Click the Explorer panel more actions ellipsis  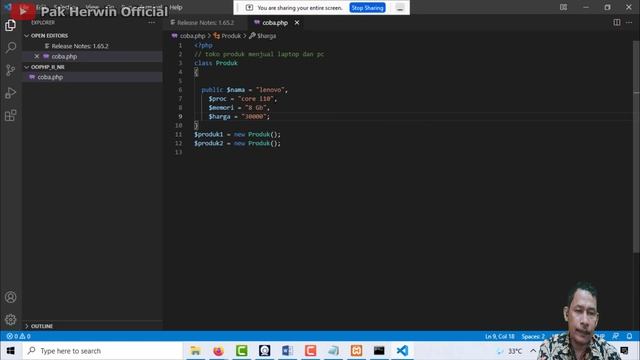[152, 22]
